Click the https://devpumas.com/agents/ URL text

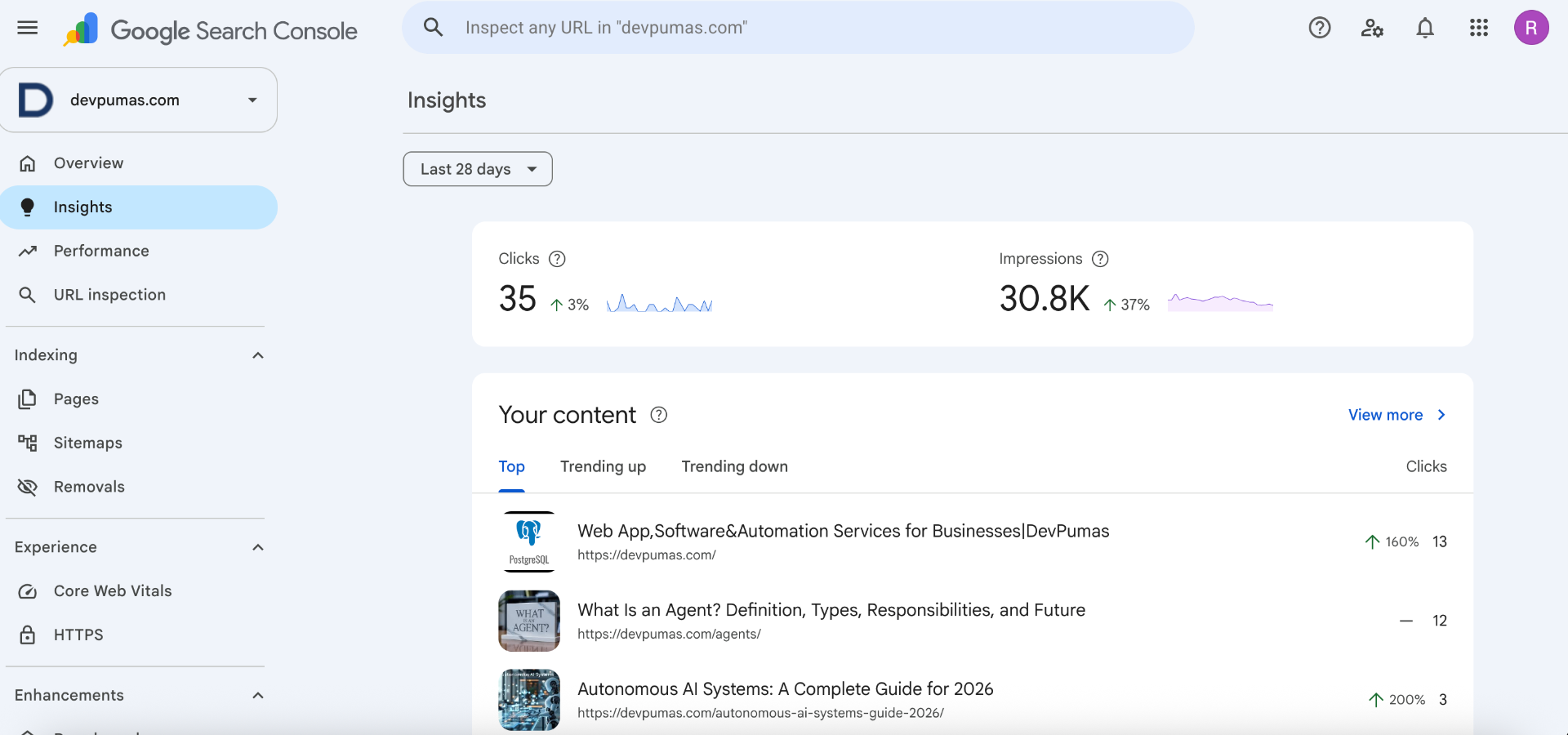pos(669,634)
